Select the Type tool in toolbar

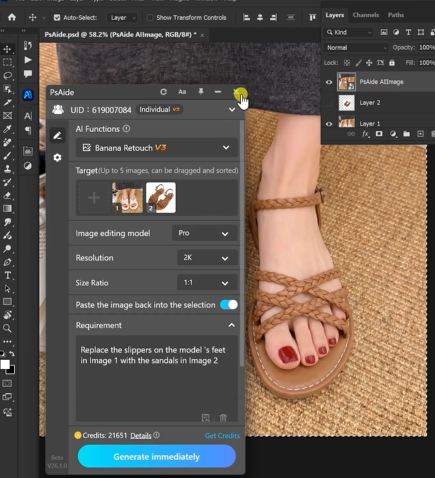(x=7, y=275)
